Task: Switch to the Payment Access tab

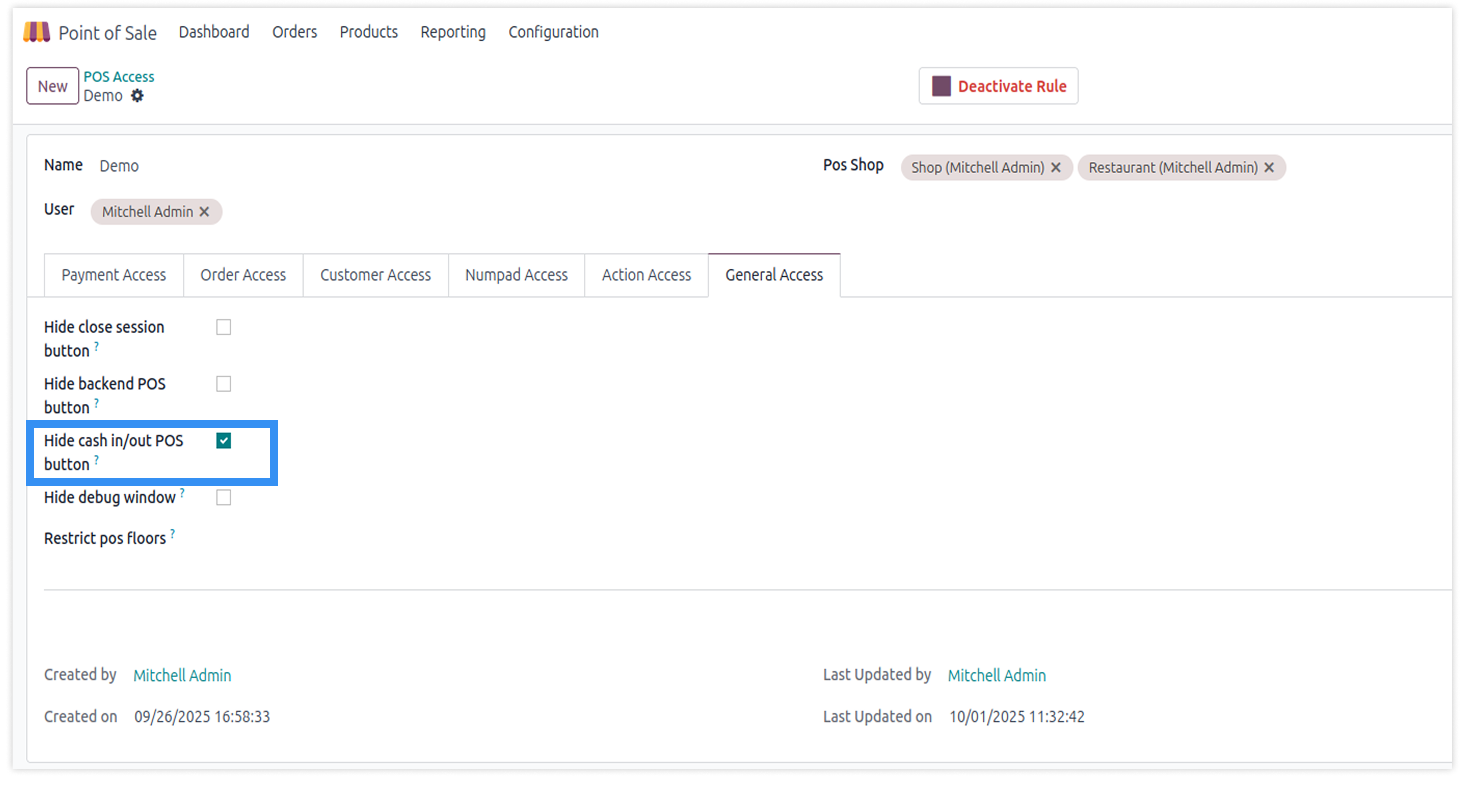Action: (114, 275)
